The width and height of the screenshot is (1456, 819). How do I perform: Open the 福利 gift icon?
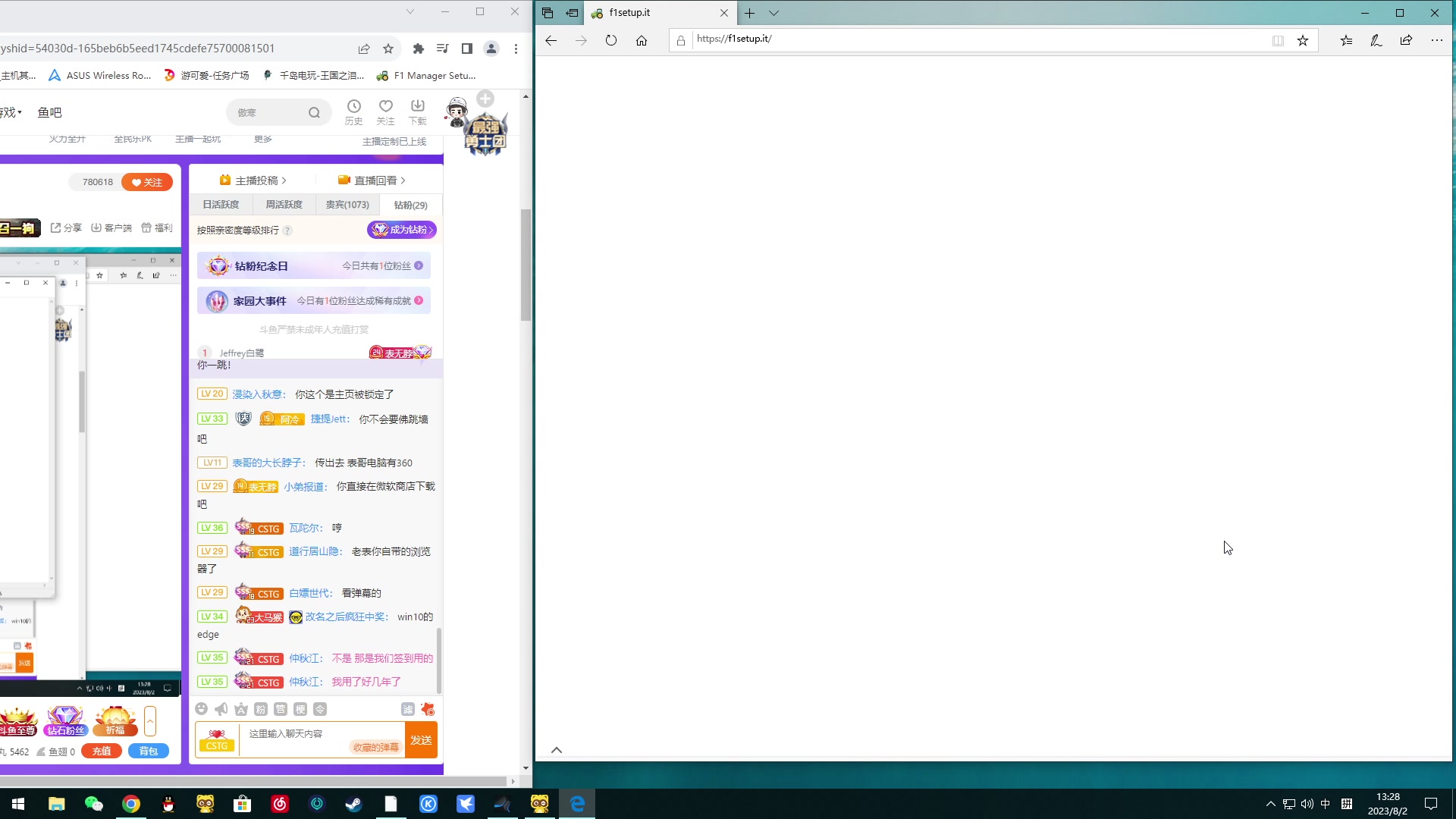[157, 227]
